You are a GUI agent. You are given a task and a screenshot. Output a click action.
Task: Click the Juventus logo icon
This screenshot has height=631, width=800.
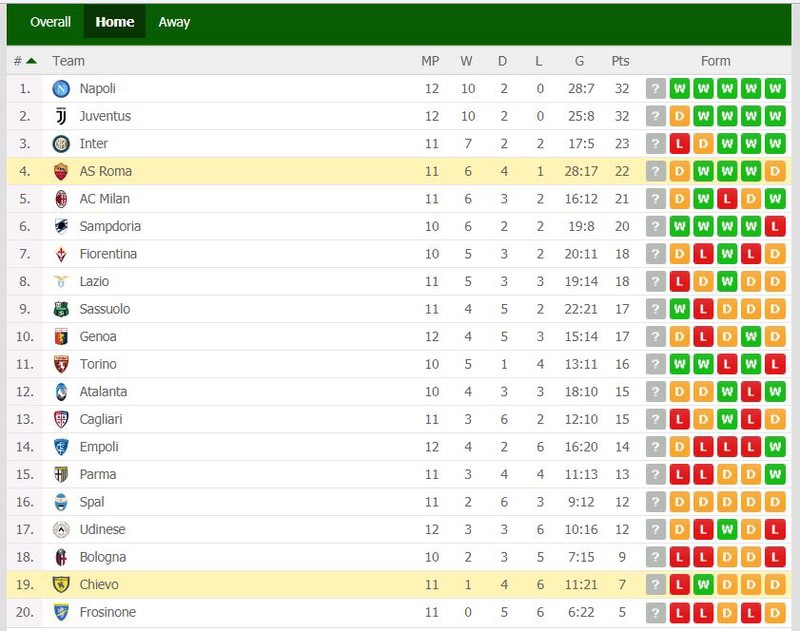(x=61, y=116)
